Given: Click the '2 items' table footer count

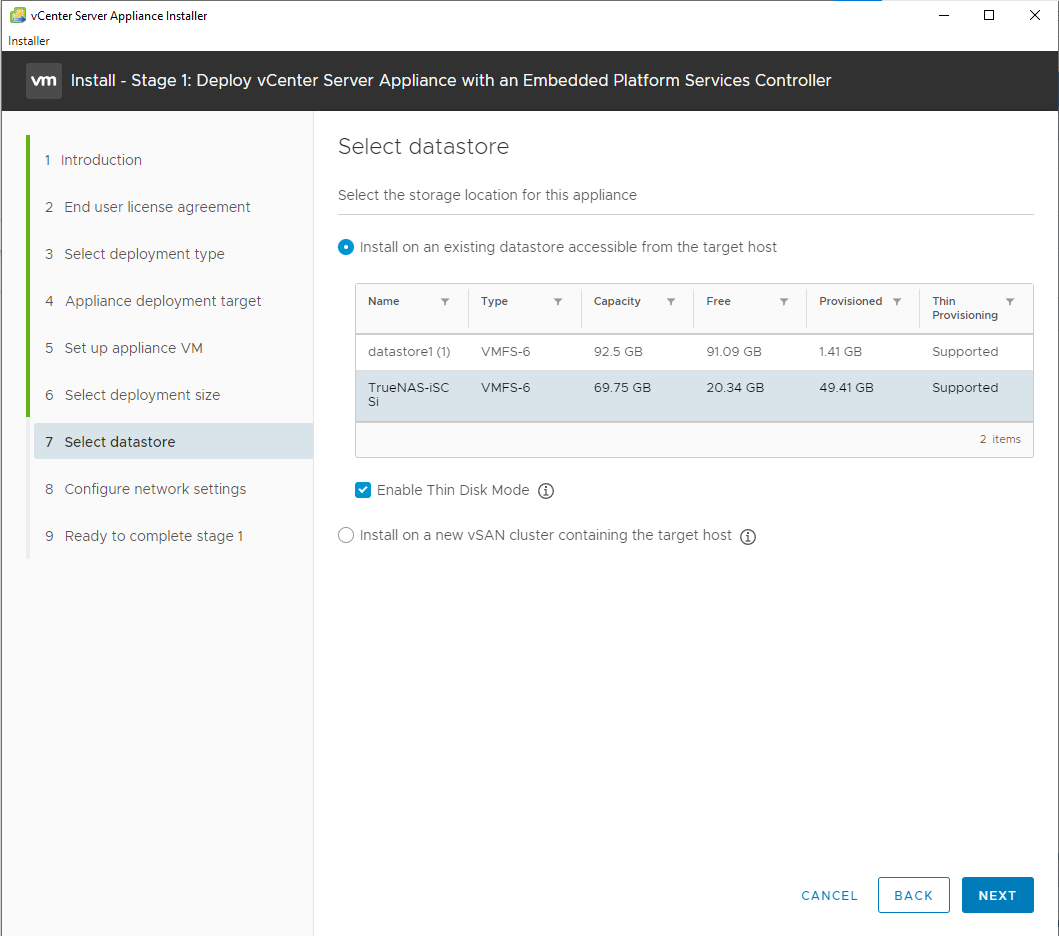Looking at the screenshot, I should click(1000, 439).
